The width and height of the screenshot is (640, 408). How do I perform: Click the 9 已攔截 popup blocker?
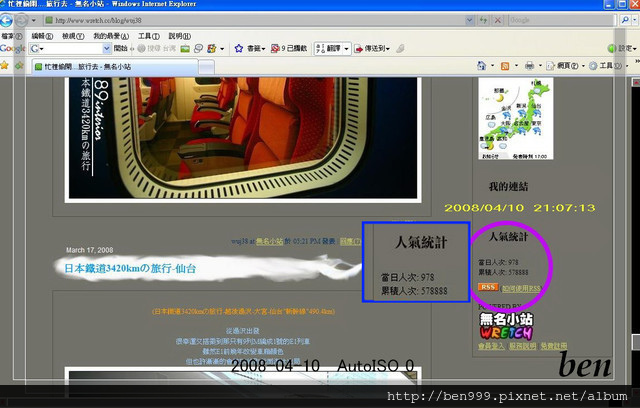tap(289, 49)
